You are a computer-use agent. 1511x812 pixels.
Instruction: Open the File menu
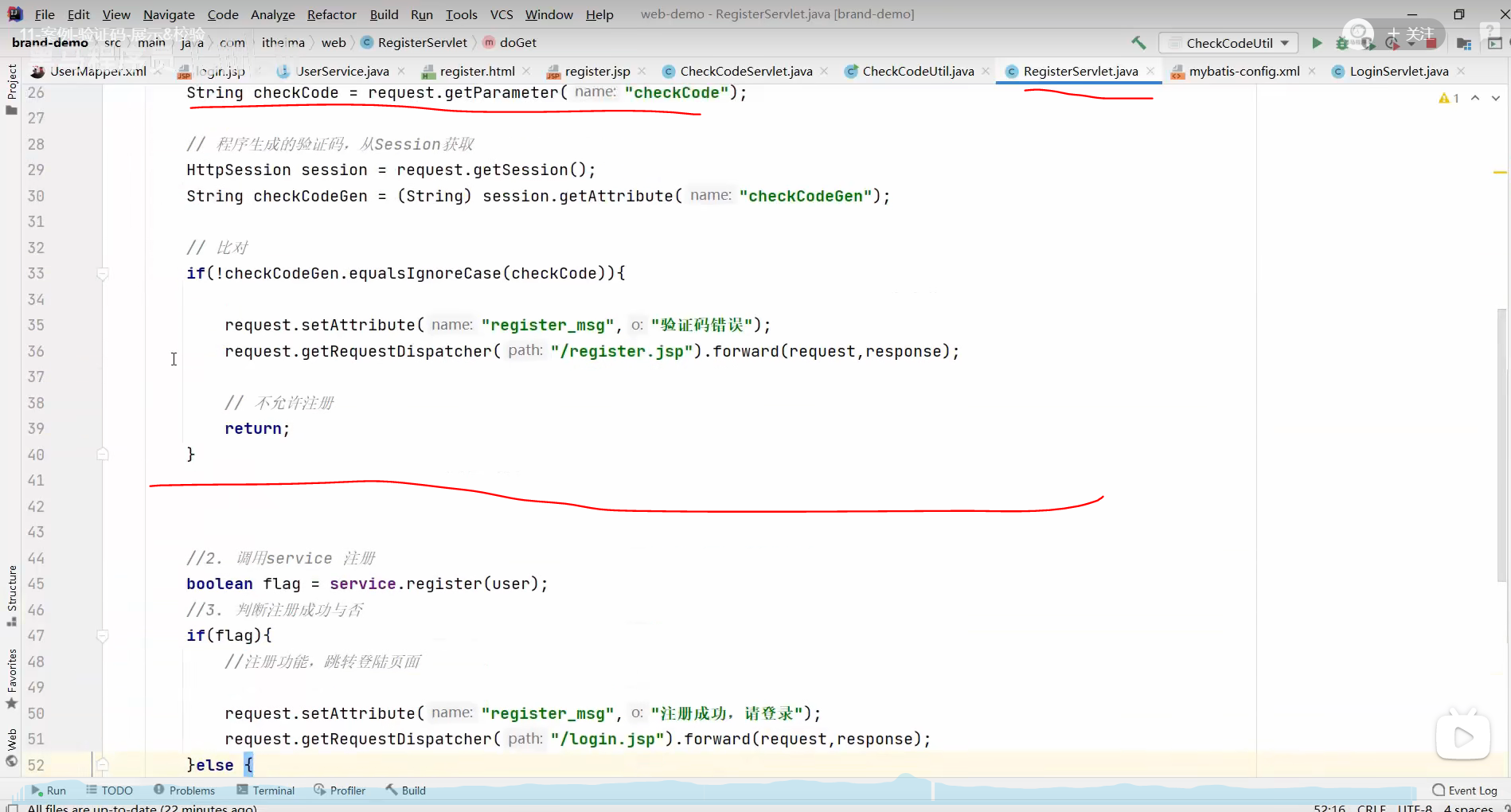(45, 14)
